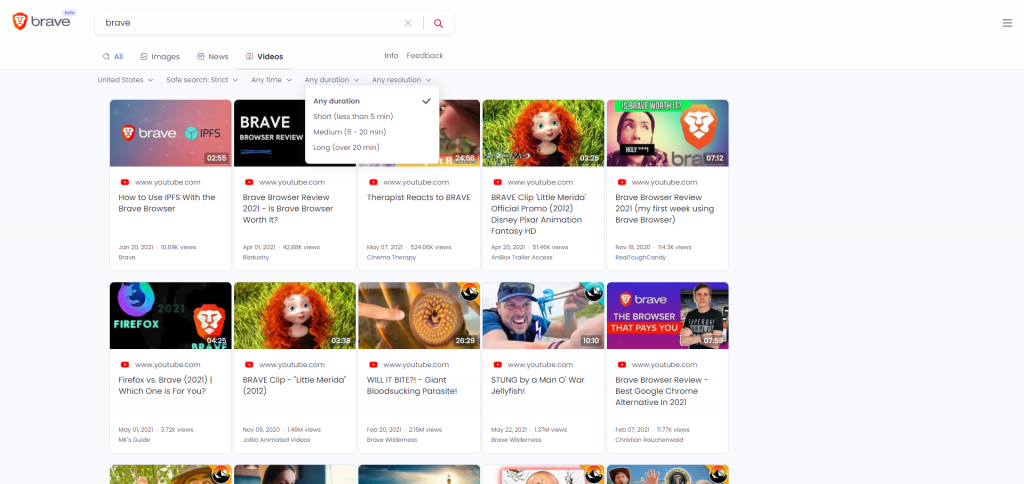The image size is (1024, 484).
Task: Open the hamburger menu icon
Action: coord(1007,23)
